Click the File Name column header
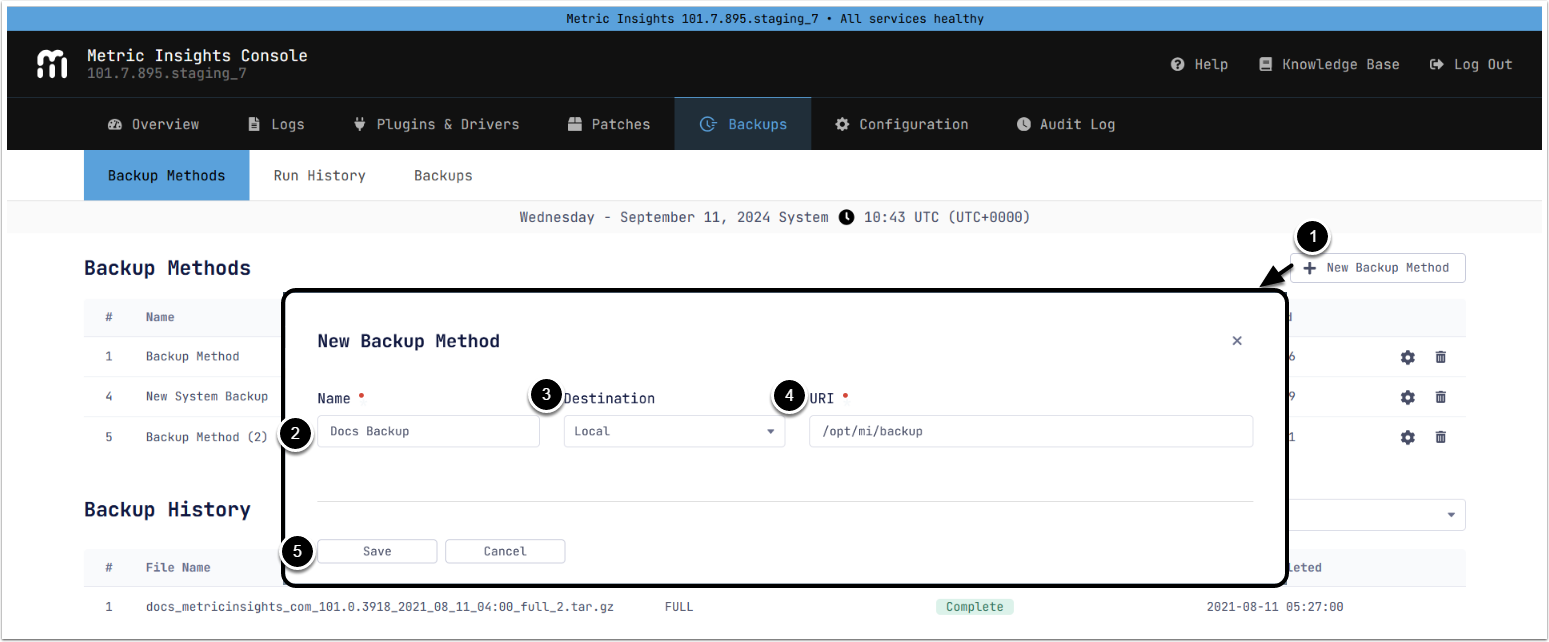The image size is (1549, 642). click(178, 567)
